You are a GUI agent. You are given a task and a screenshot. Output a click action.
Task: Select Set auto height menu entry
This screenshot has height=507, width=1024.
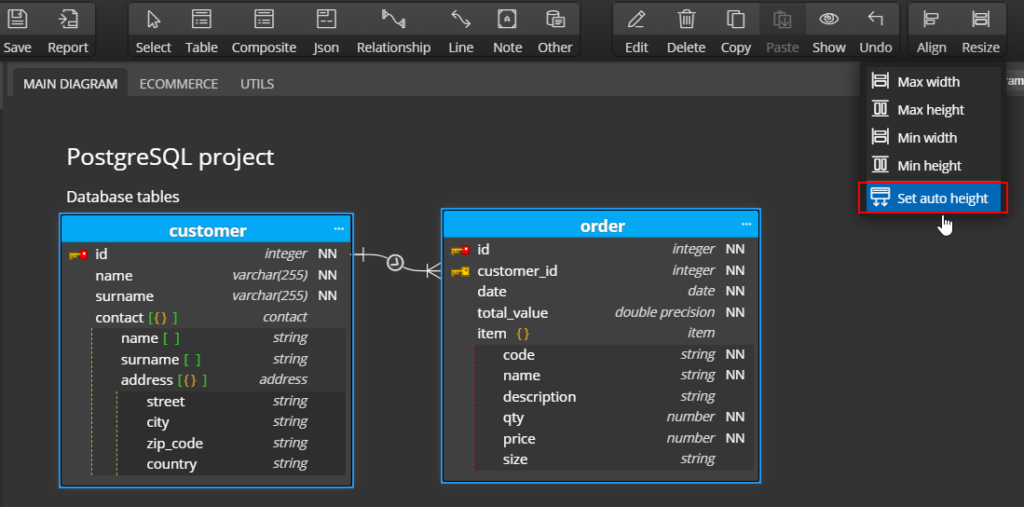(933, 198)
